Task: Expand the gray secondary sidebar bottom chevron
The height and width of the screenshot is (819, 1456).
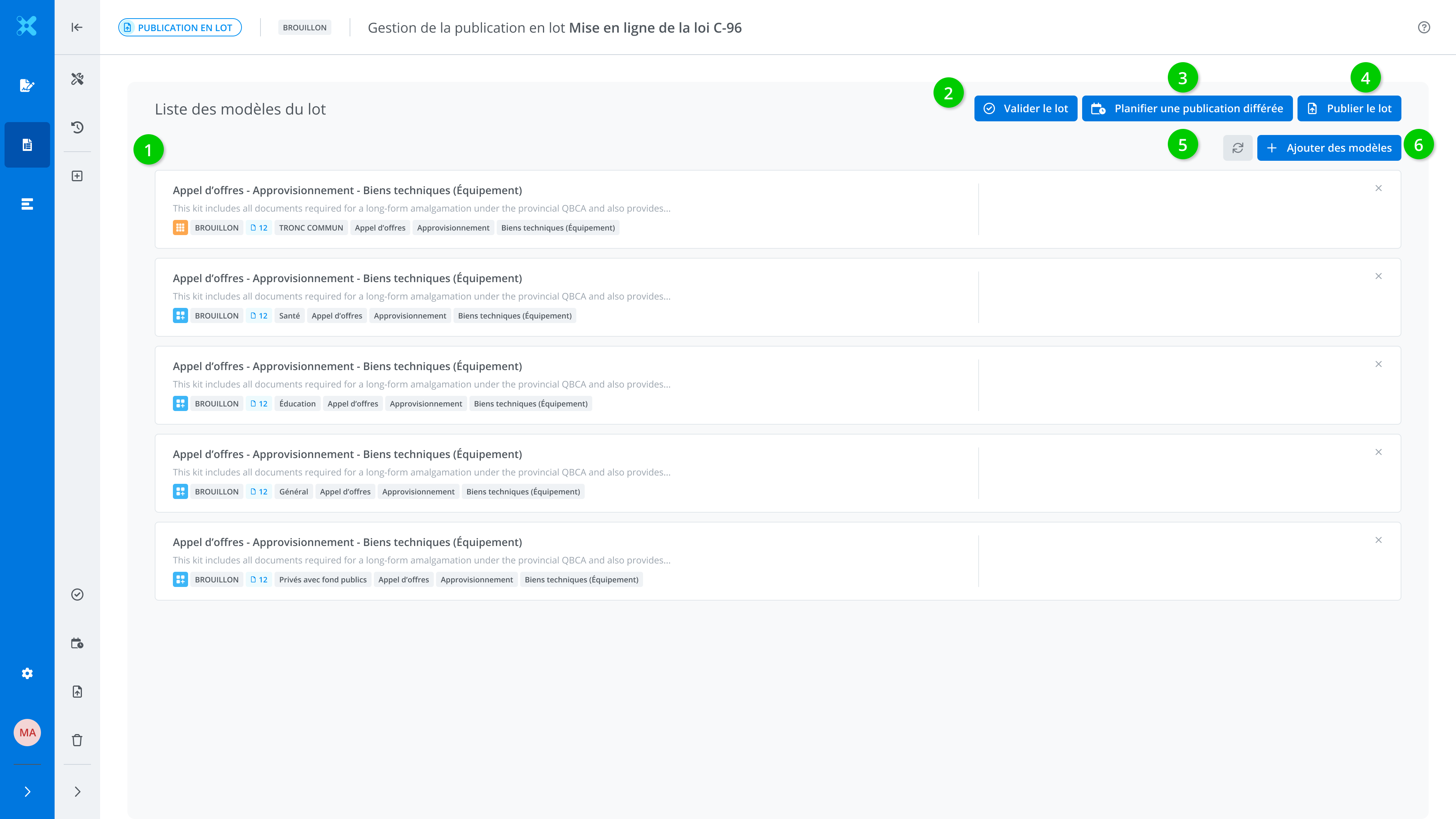Action: pyautogui.click(x=77, y=791)
